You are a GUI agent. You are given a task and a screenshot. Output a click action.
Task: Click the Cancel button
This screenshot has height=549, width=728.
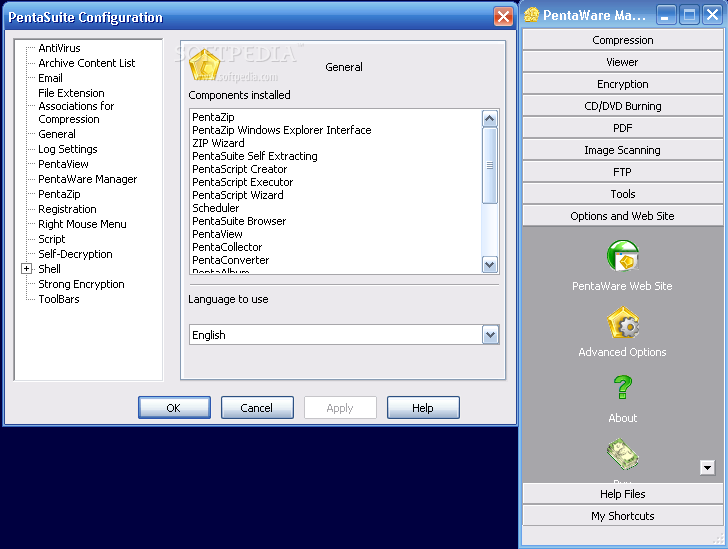point(257,408)
